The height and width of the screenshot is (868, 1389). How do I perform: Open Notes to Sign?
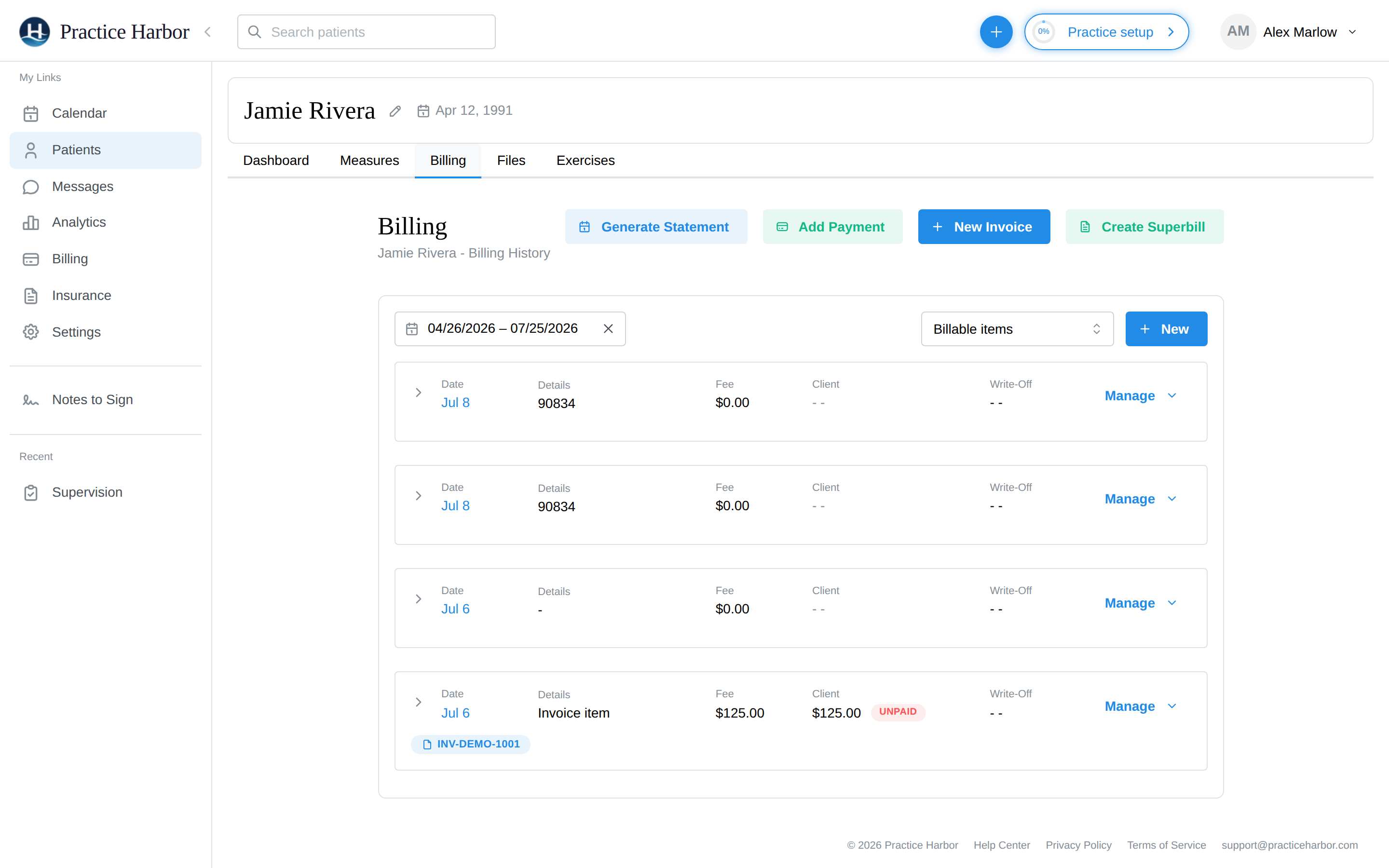tap(106, 400)
